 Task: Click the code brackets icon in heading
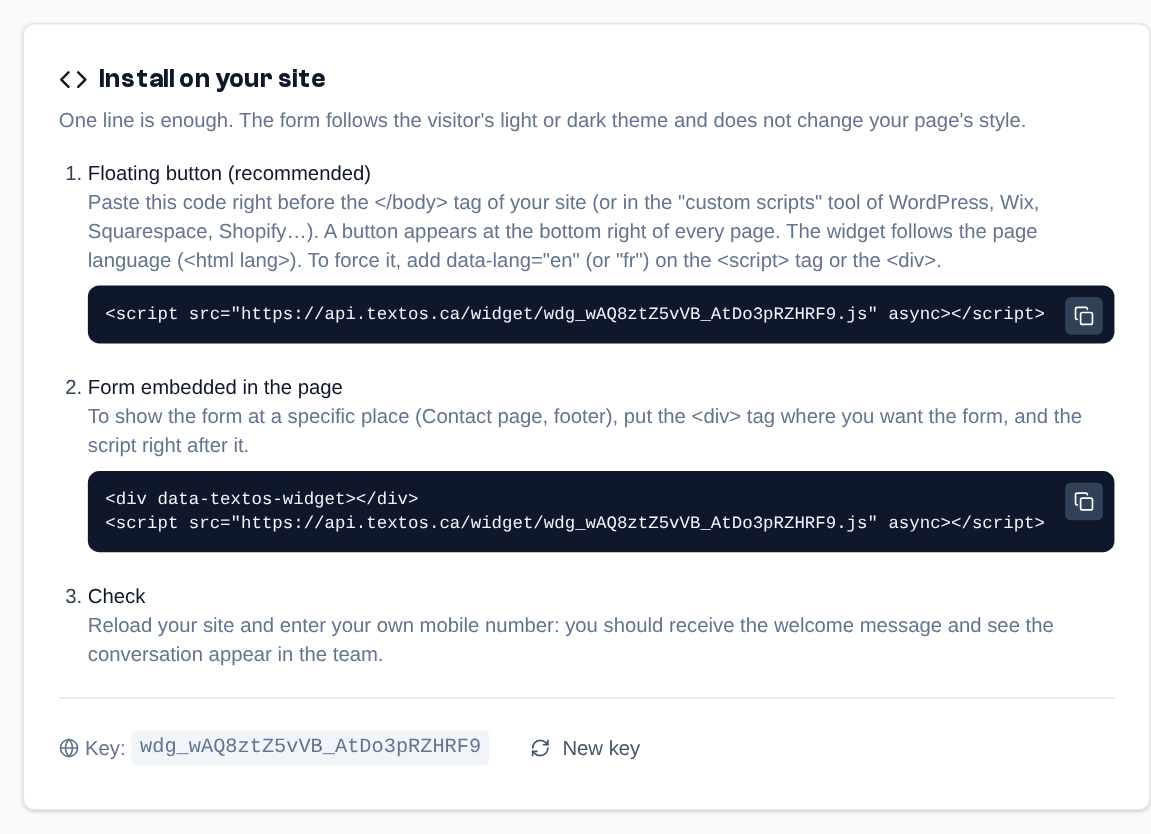point(73,79)
